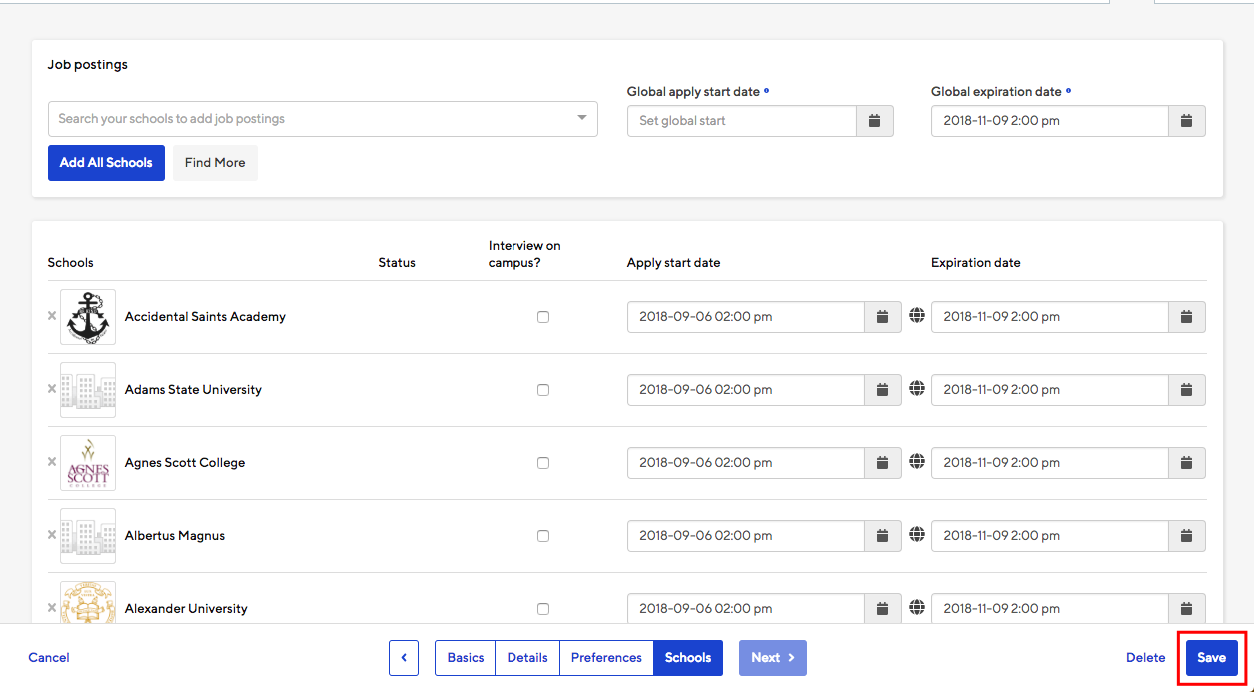The image size is (1254, 692).
Task: Remove Adams State University with X icon
Action: tap(52, 389)
